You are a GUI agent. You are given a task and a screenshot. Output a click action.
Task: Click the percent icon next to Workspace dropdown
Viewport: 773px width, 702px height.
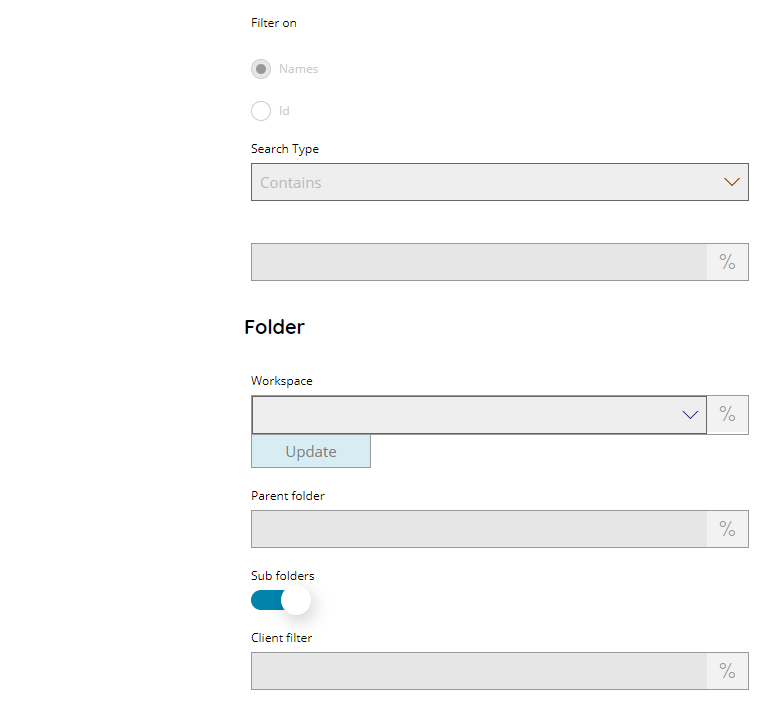click(x=727, y=414)
